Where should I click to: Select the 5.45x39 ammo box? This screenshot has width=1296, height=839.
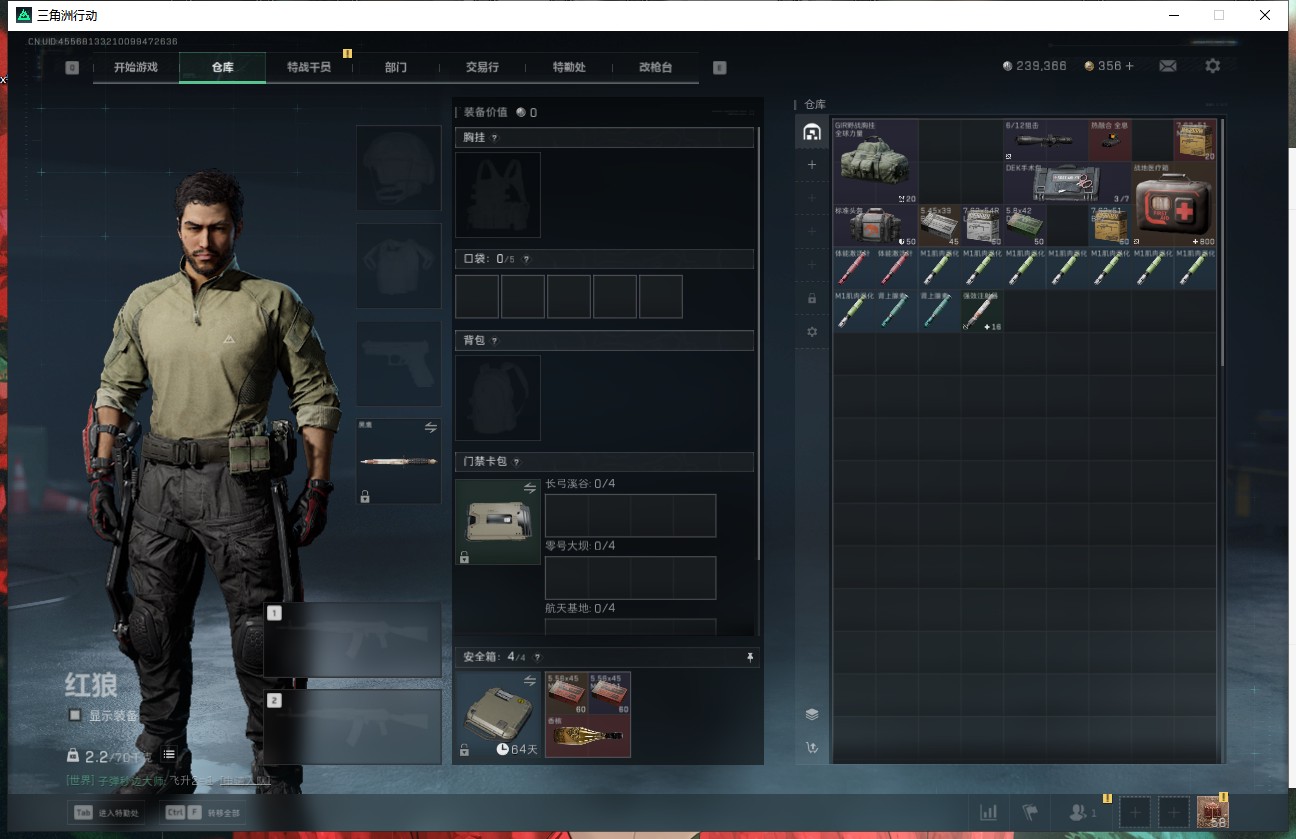pyautogui.click(x=939, y=226)
